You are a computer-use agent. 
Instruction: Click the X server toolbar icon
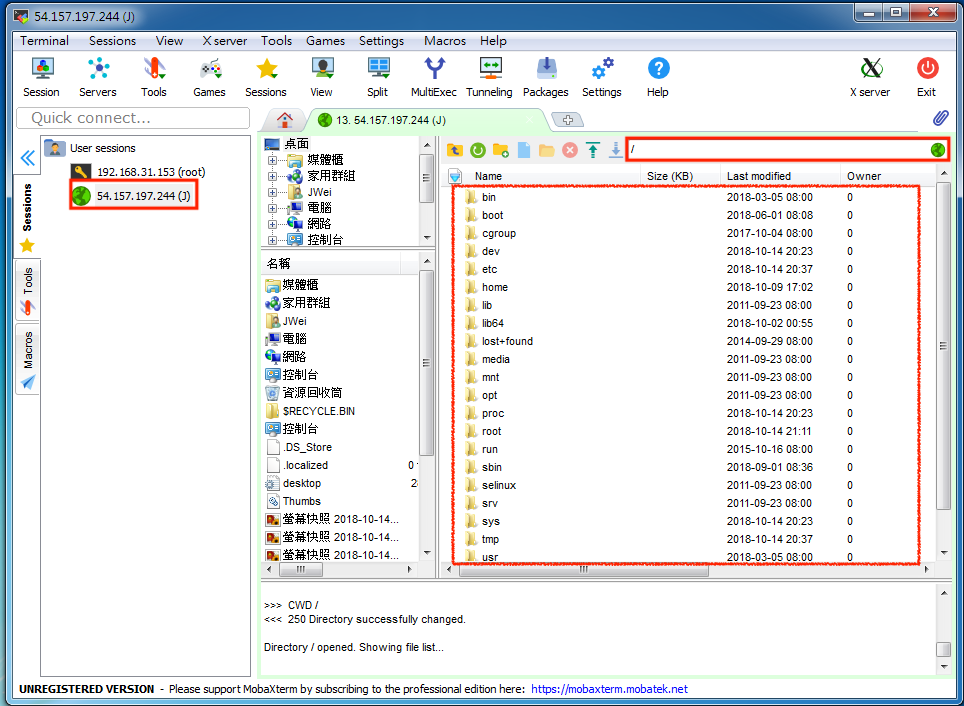click(871, 77)
